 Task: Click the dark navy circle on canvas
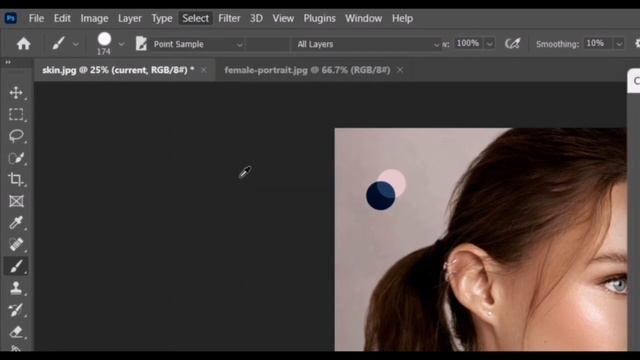(x=380, y=196)
